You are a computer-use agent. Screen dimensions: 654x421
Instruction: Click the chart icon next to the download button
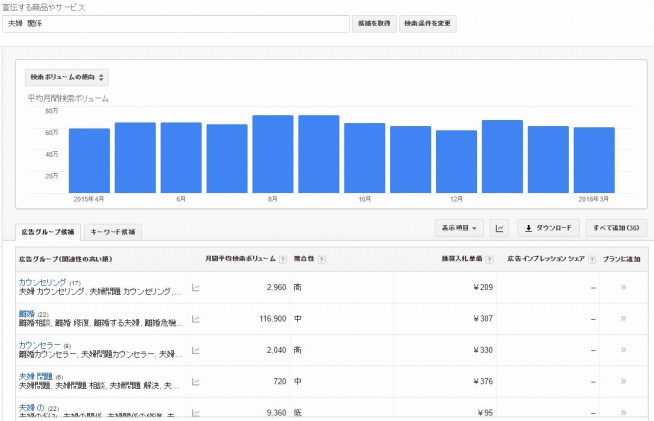[x=500, y=228]
